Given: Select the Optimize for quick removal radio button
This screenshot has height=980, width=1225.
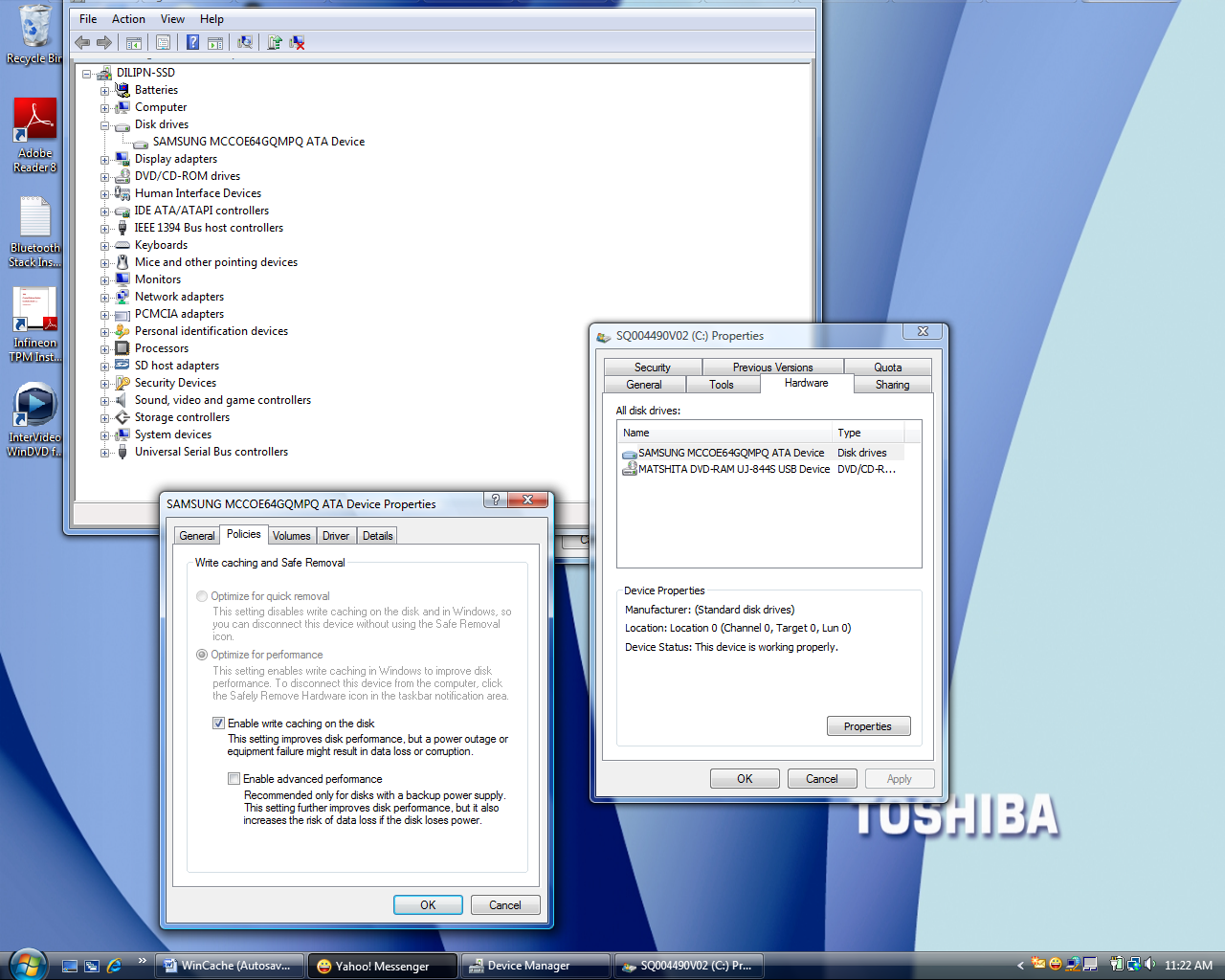Looking at the screenshot, I should coord(202,596).
